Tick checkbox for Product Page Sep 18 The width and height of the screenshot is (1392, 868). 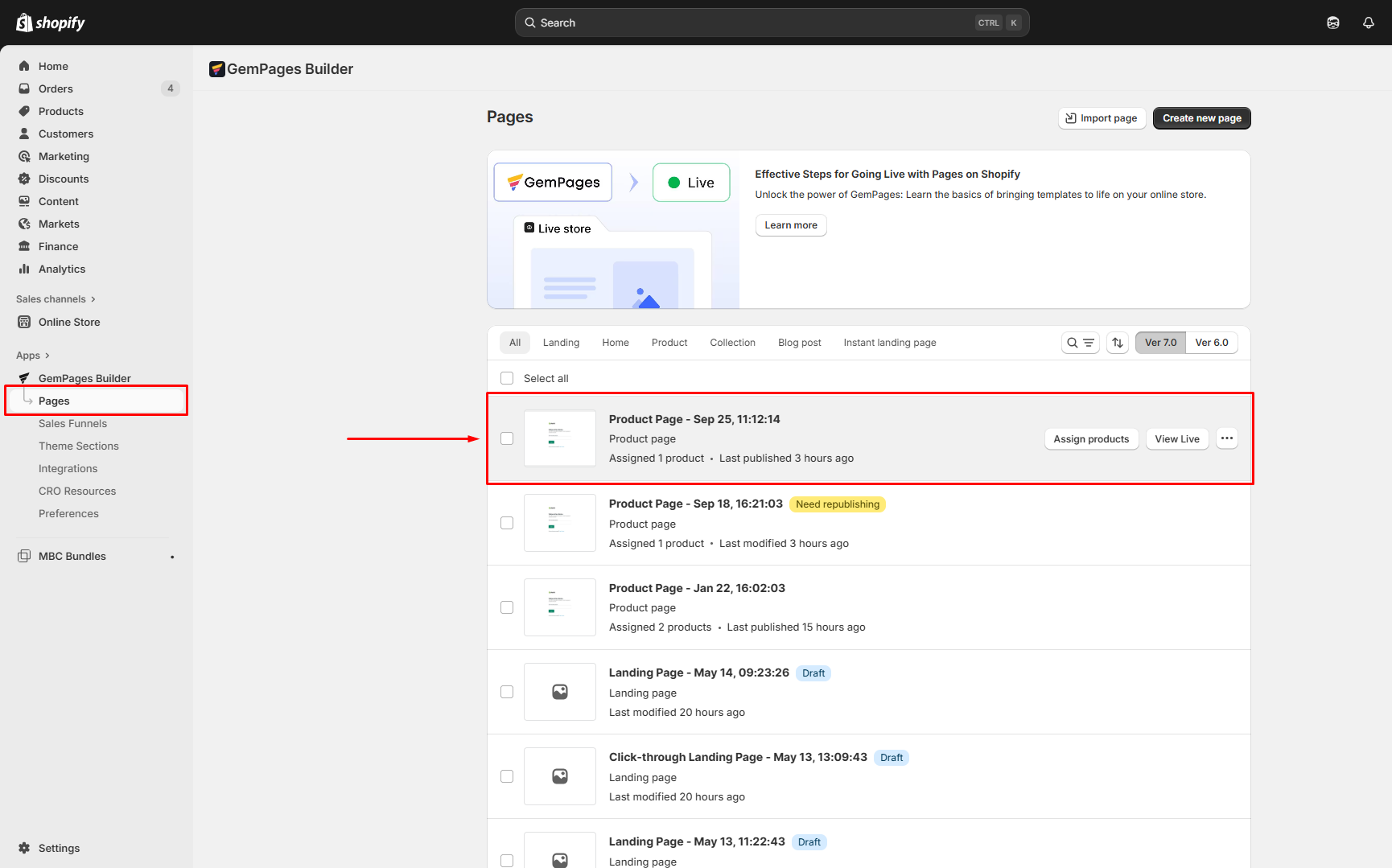pyautogui.click(x=507, y=523)
